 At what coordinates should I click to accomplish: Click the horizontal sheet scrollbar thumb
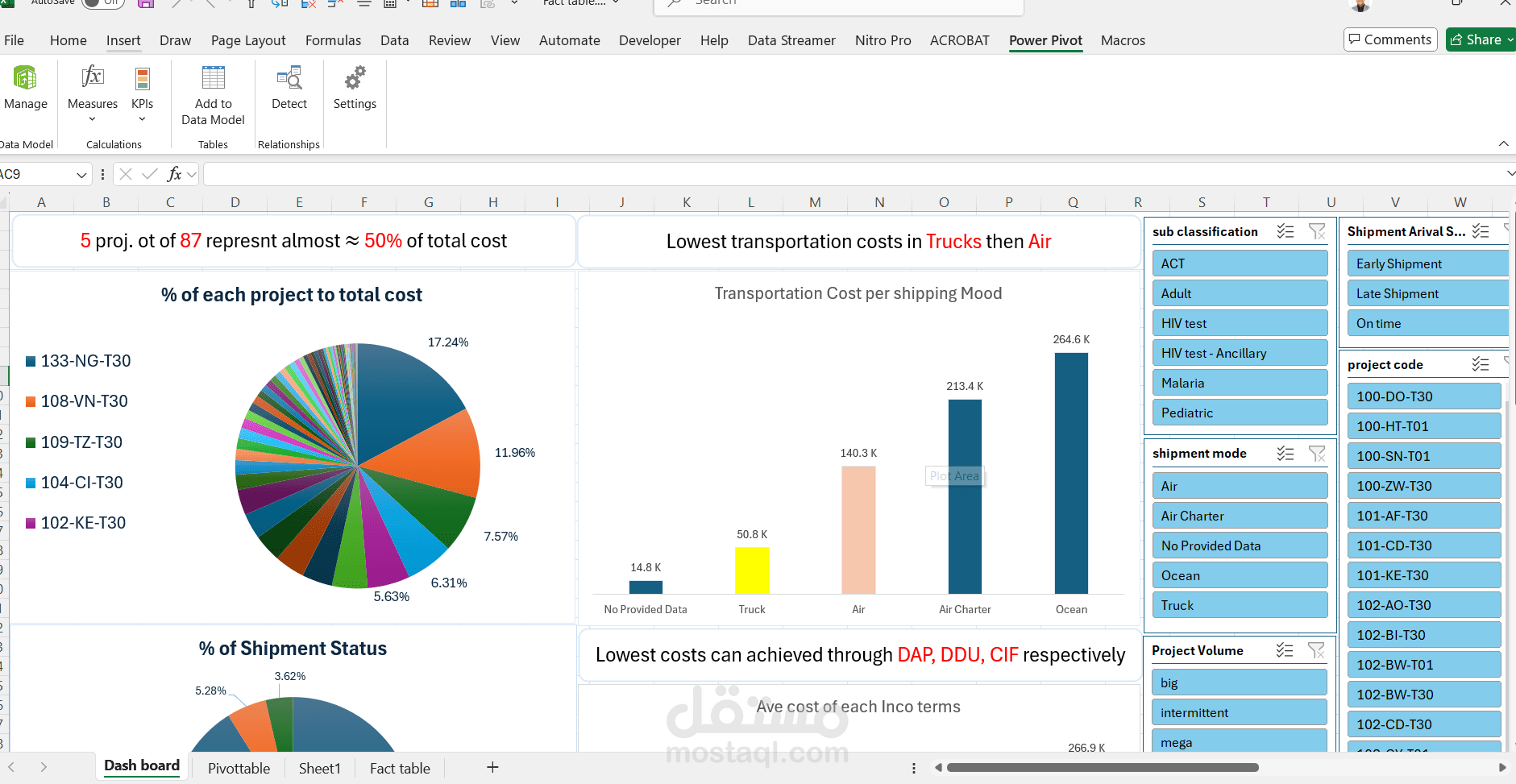[x=1103, y=768]
